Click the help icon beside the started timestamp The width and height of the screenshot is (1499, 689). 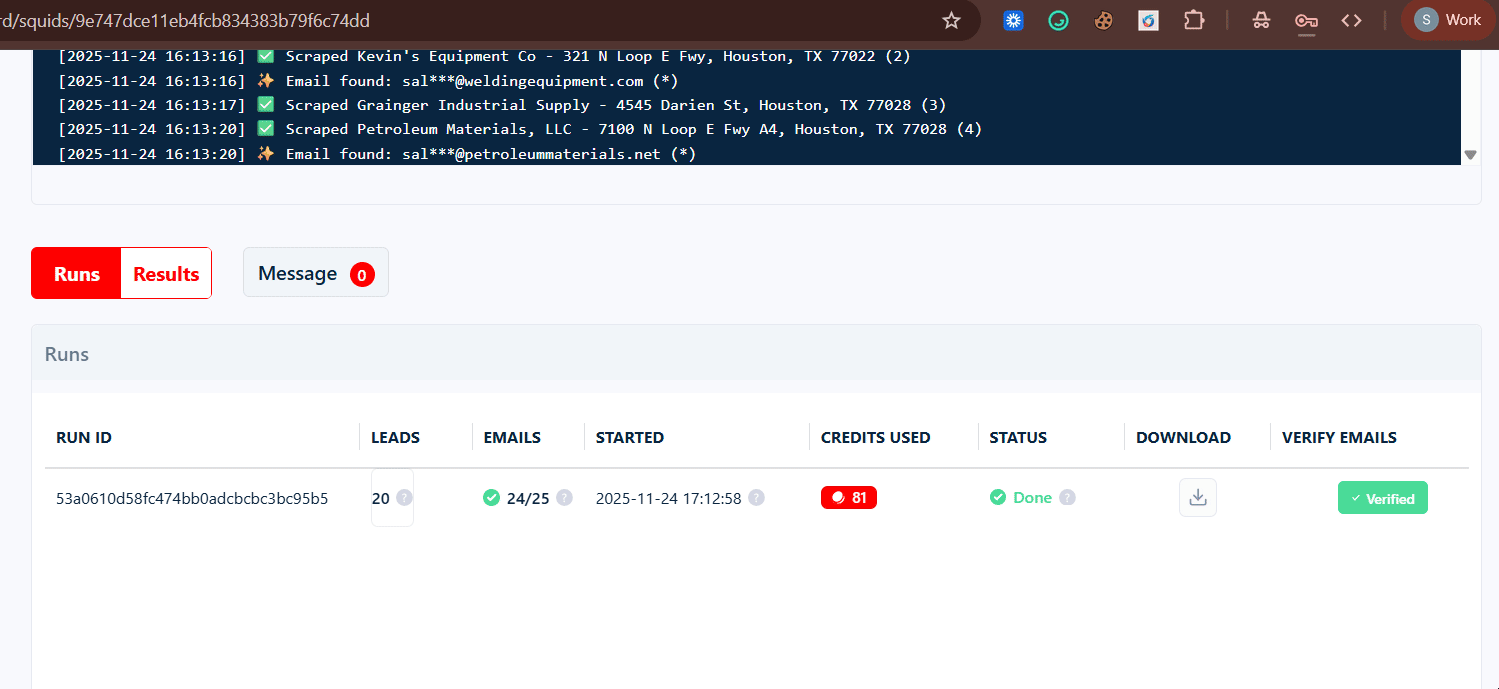pos(756,497)
